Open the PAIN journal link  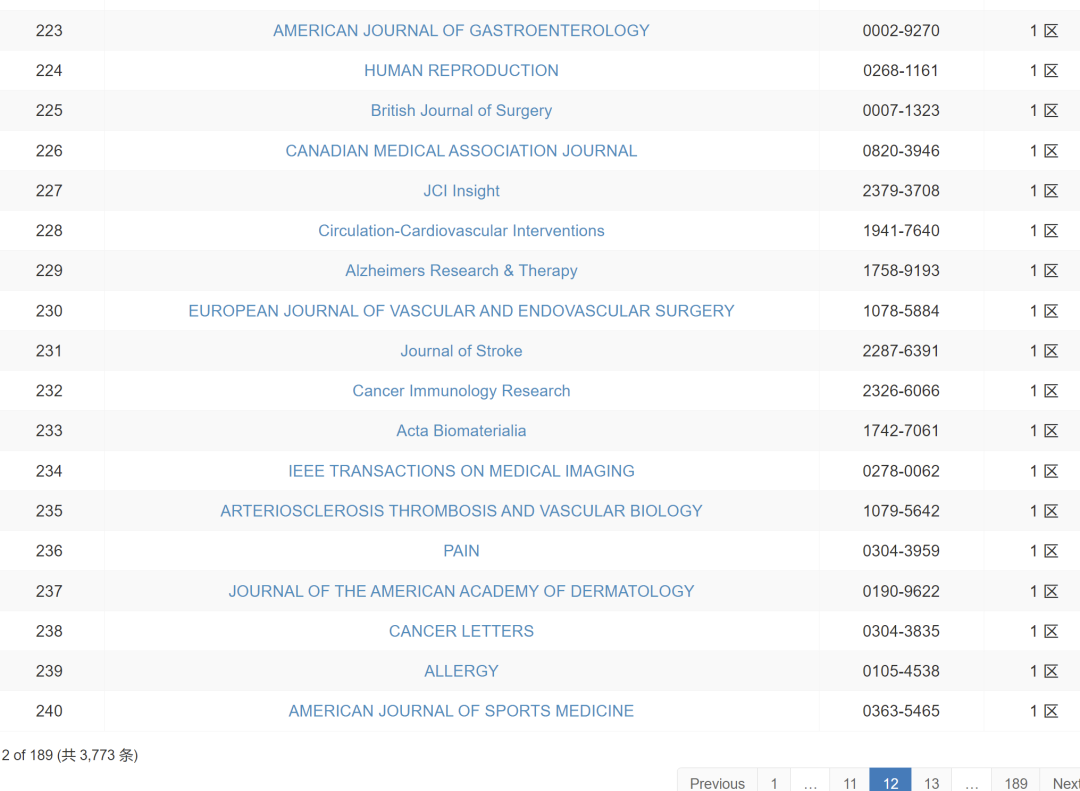click(x=461, y=551)
